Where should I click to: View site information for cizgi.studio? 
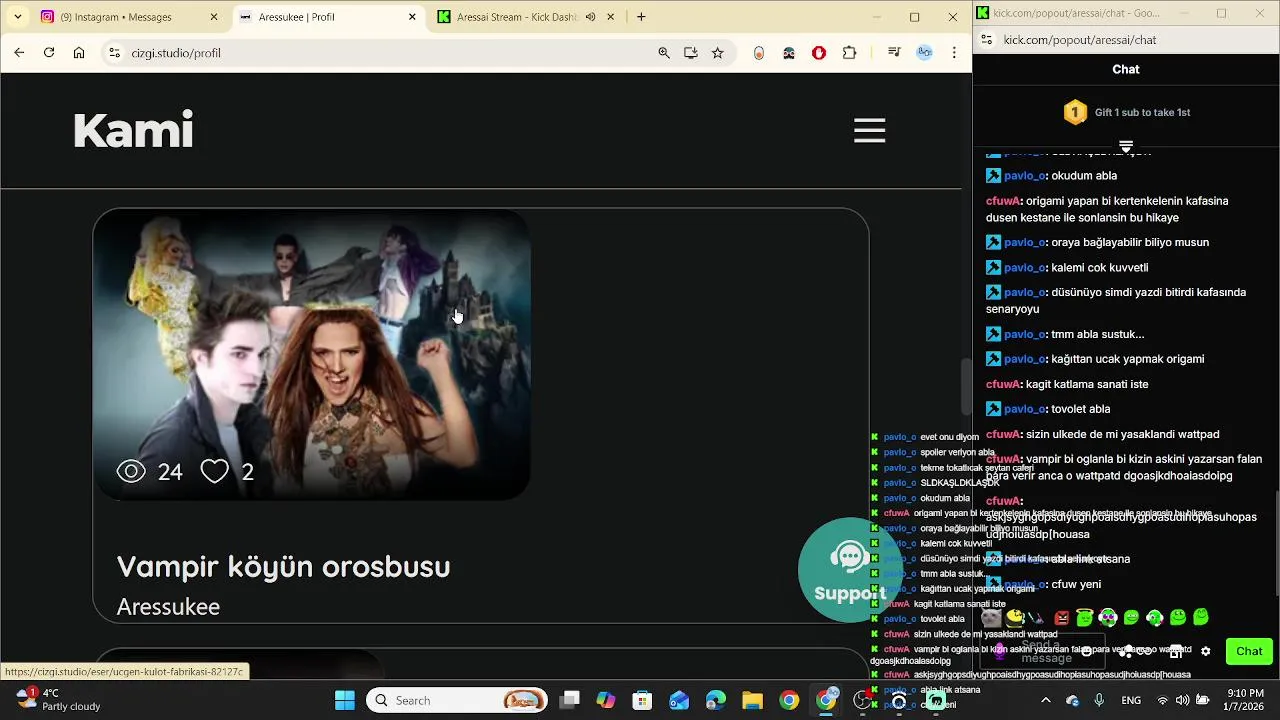[114, 53]
